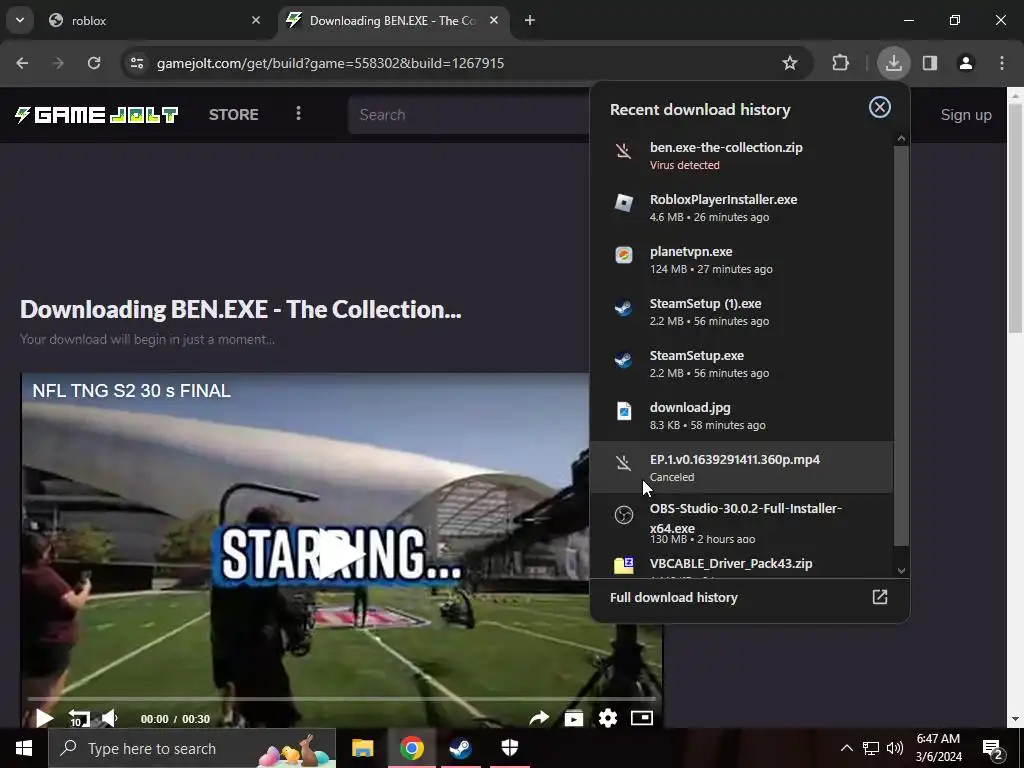Select the Downloading BEN.EXE tab

tap(394, 20)
